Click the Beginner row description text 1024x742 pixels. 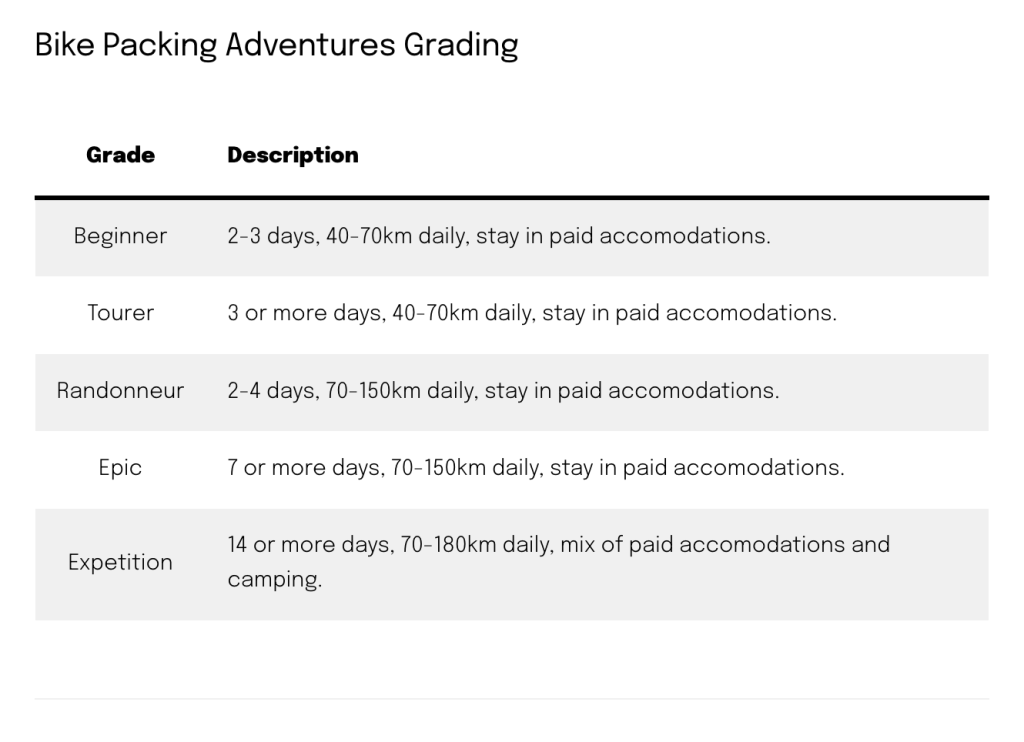[x=498, y=237]
